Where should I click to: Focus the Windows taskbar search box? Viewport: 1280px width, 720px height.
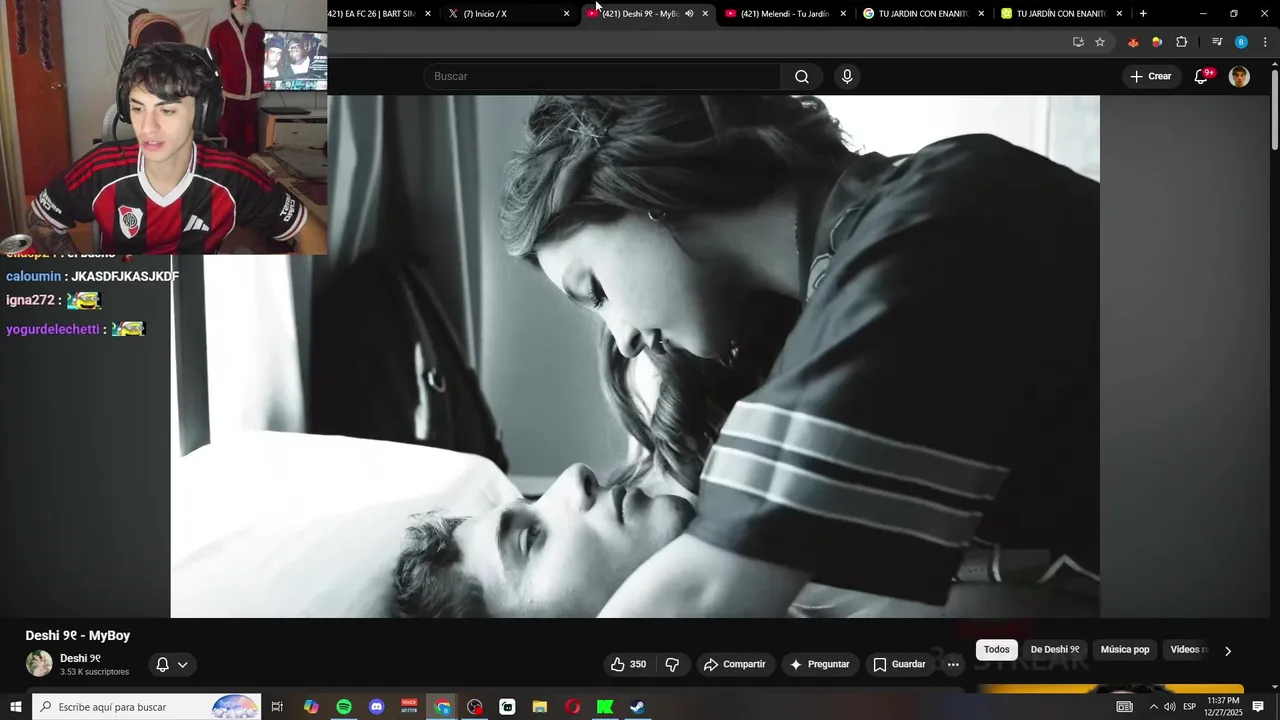(x=147, y=707)
